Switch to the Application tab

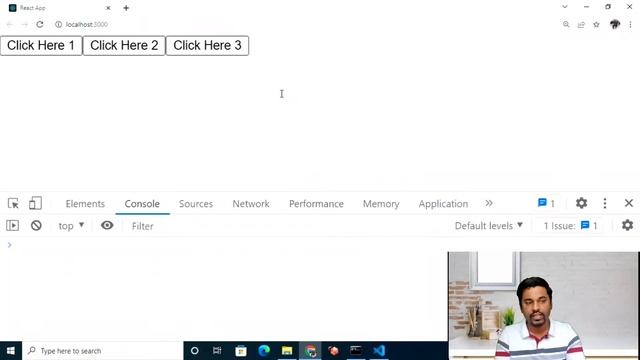click(443, 204)
